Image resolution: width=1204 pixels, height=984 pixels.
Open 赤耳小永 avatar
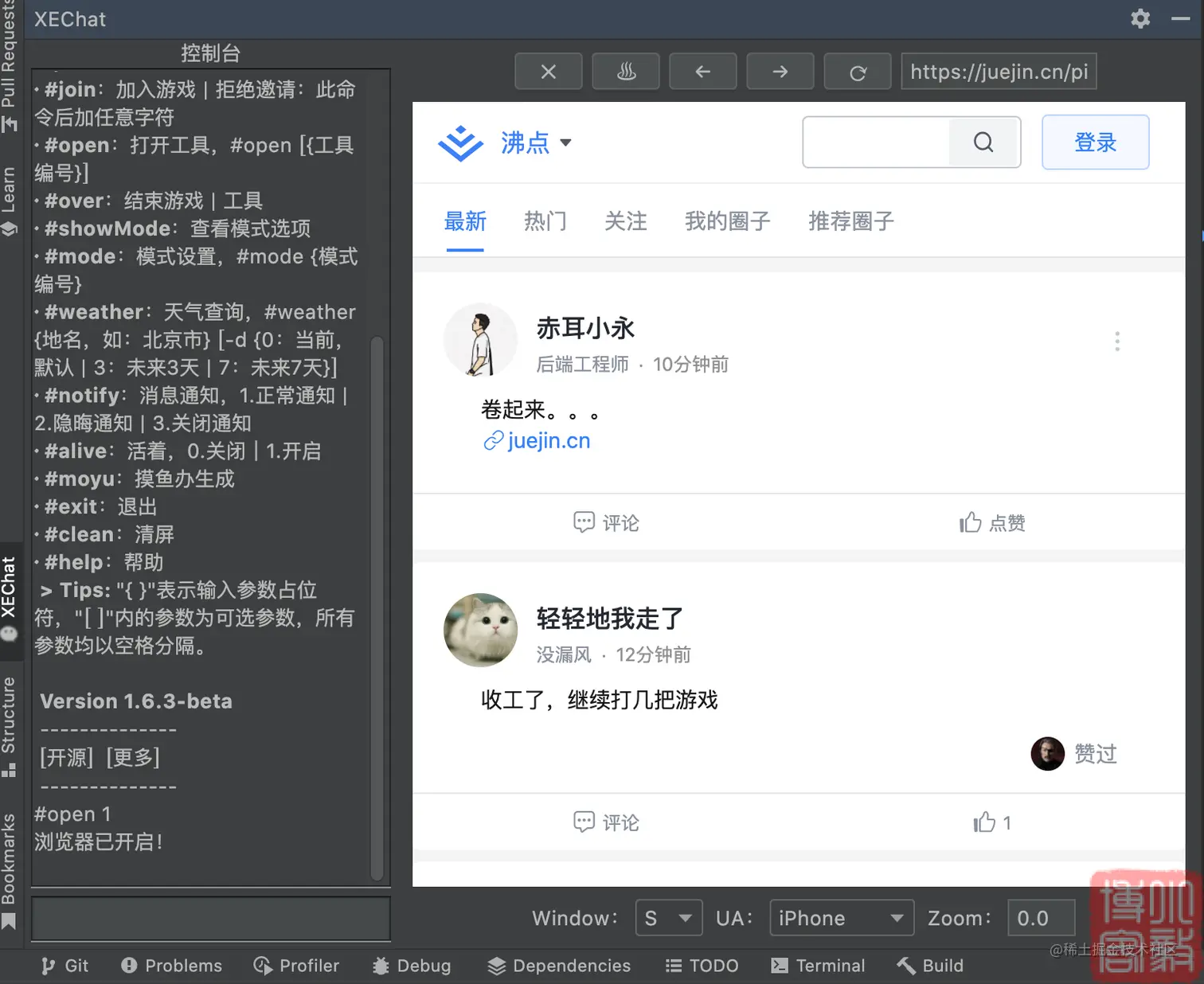click(x=480, y=340)
